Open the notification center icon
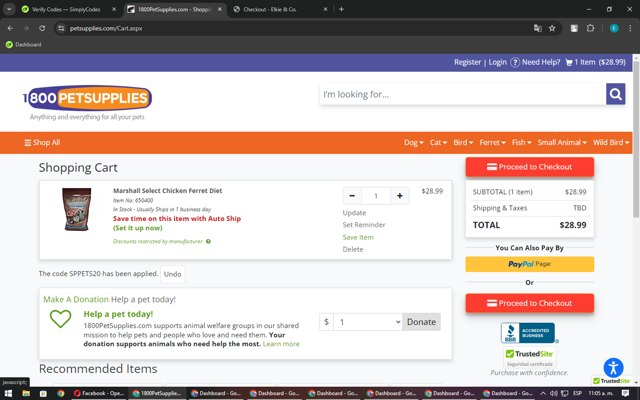This screenshot has height=400, width=640. pos(625,393)
